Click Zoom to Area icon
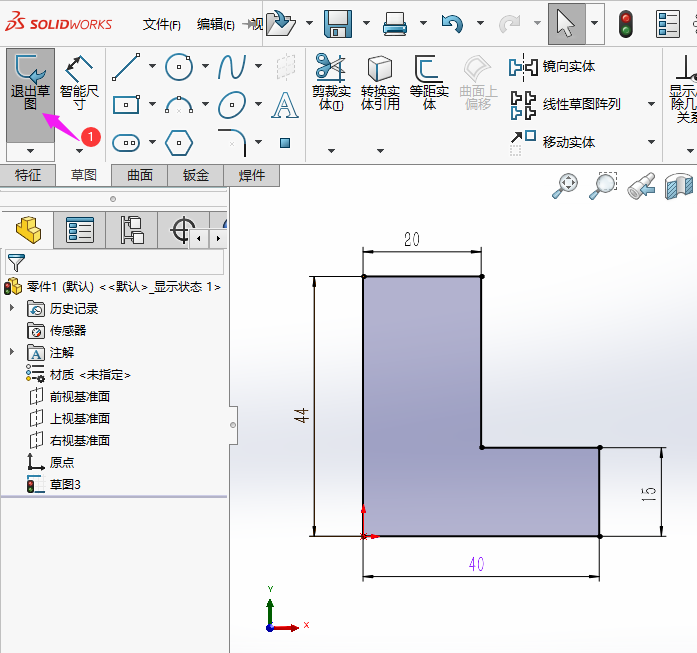The width and height of the screenshot is (697, 653). (x=603, y=186)
